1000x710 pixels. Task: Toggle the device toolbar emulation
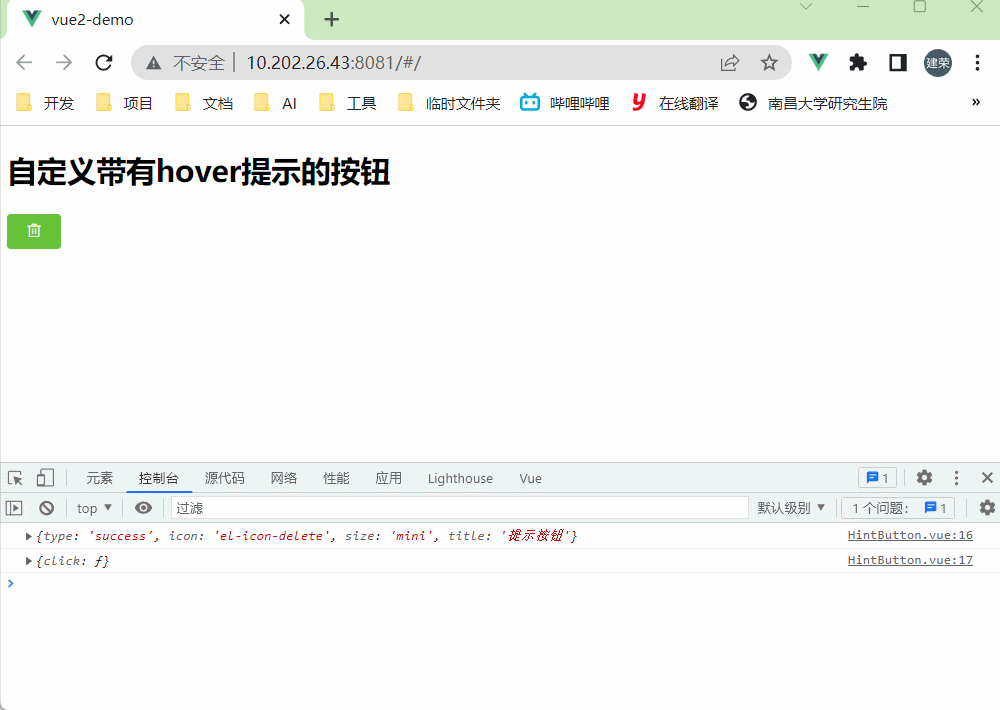(44, 478)
